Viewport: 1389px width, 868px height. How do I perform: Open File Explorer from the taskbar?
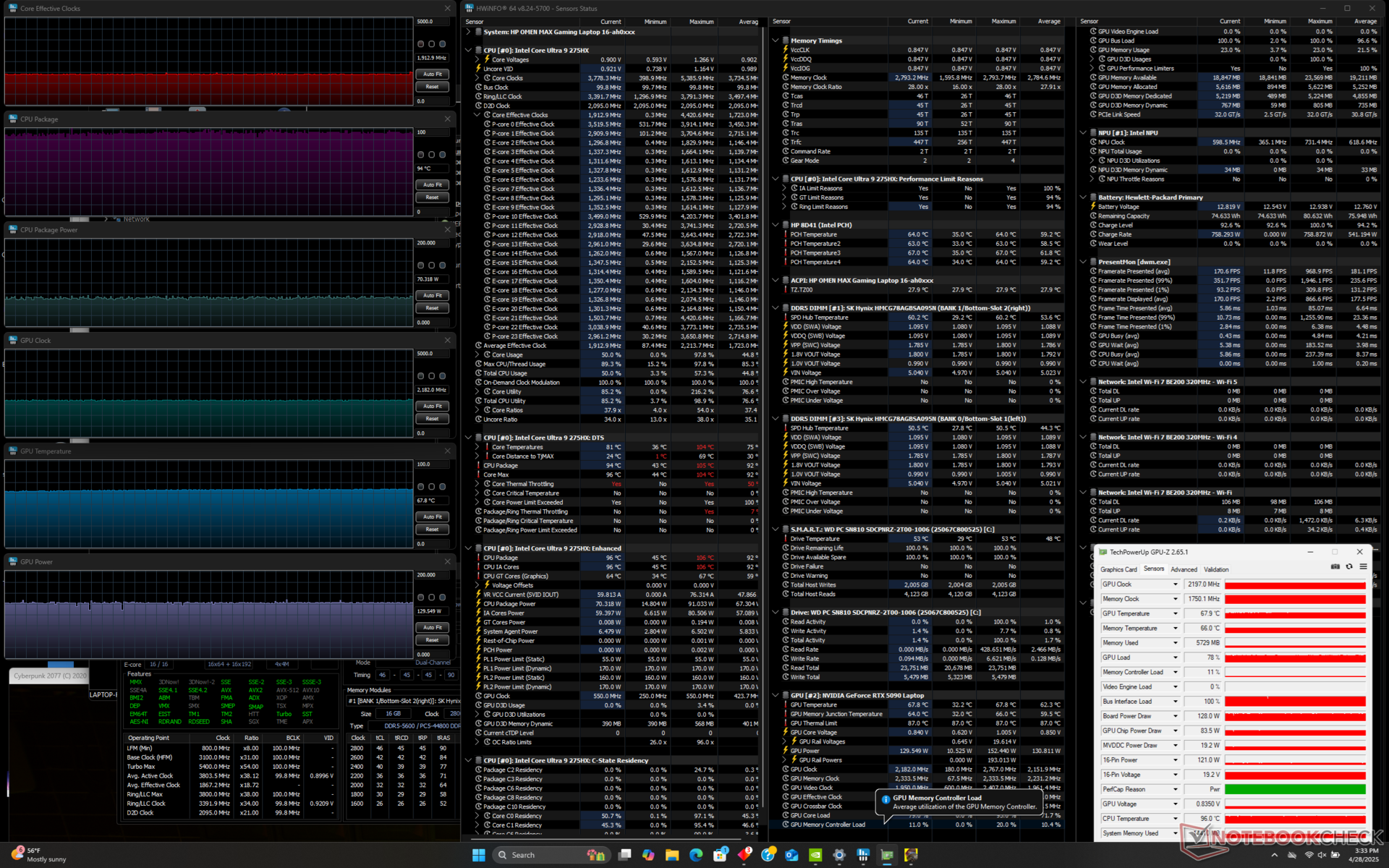point(672,855)
